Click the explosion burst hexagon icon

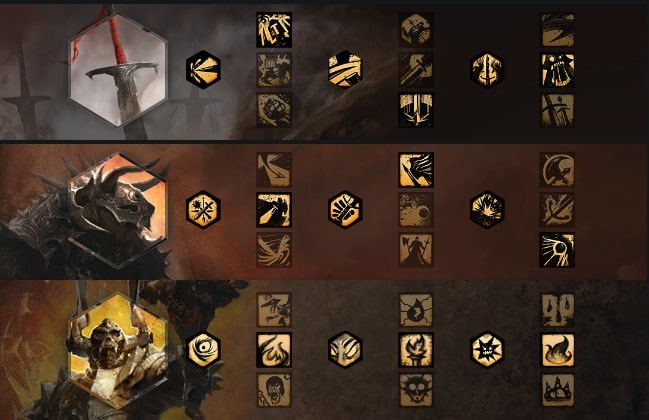coord(487,209)
